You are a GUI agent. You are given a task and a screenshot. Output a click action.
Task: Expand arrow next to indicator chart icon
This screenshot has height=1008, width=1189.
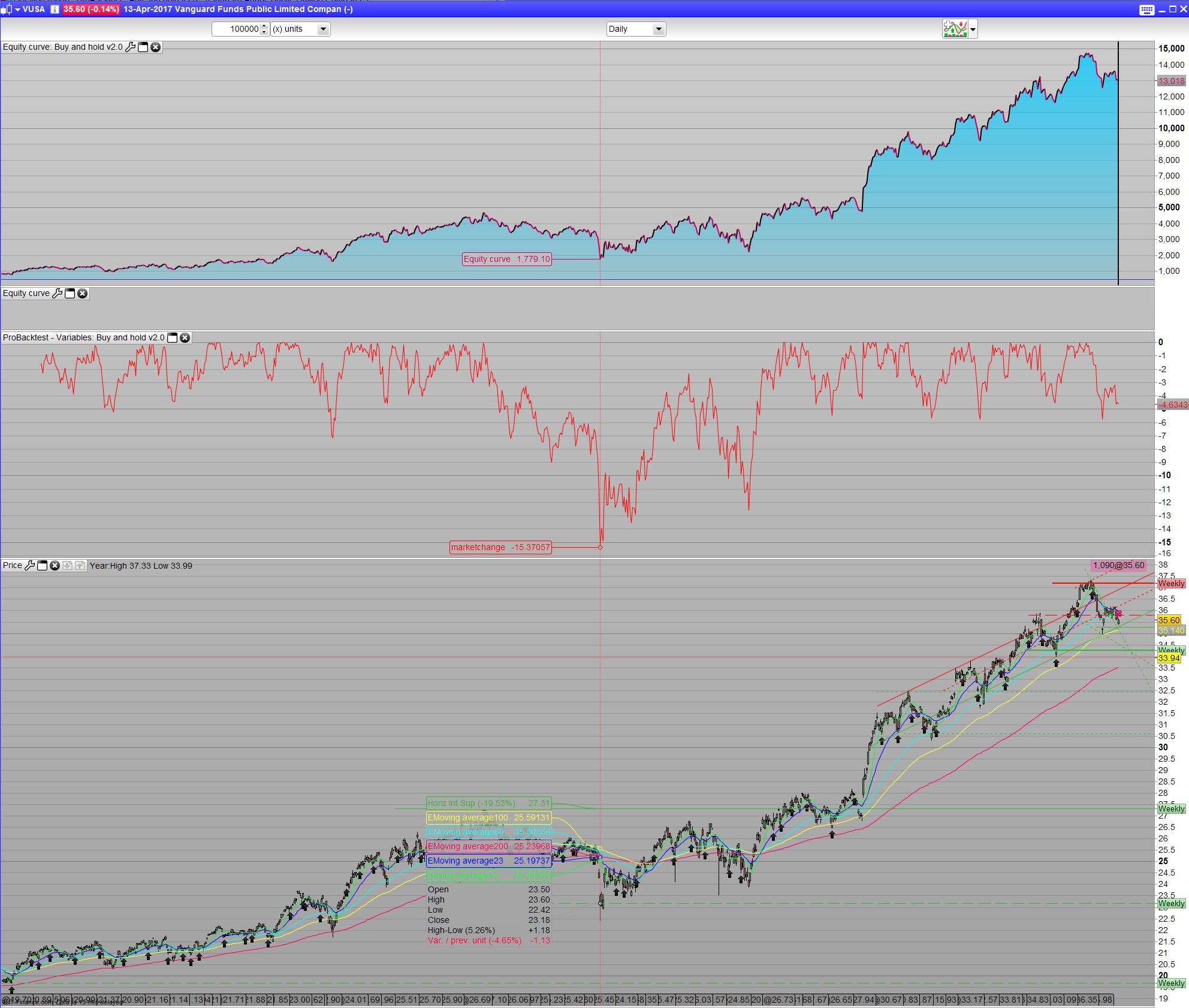click(973, 29)
